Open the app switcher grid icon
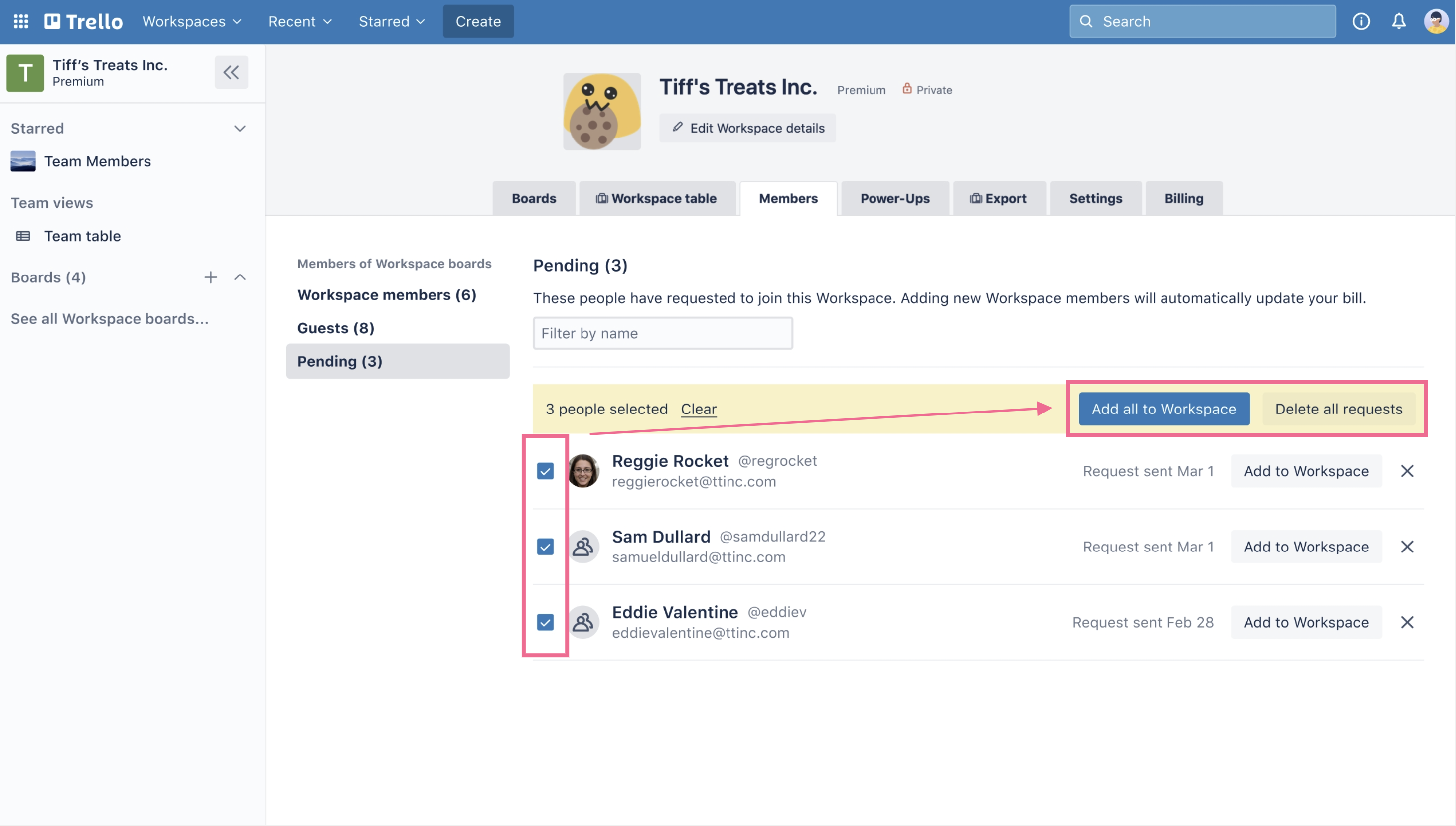The width and height of the screenshot is (1456, 826). tap(21, 21)
